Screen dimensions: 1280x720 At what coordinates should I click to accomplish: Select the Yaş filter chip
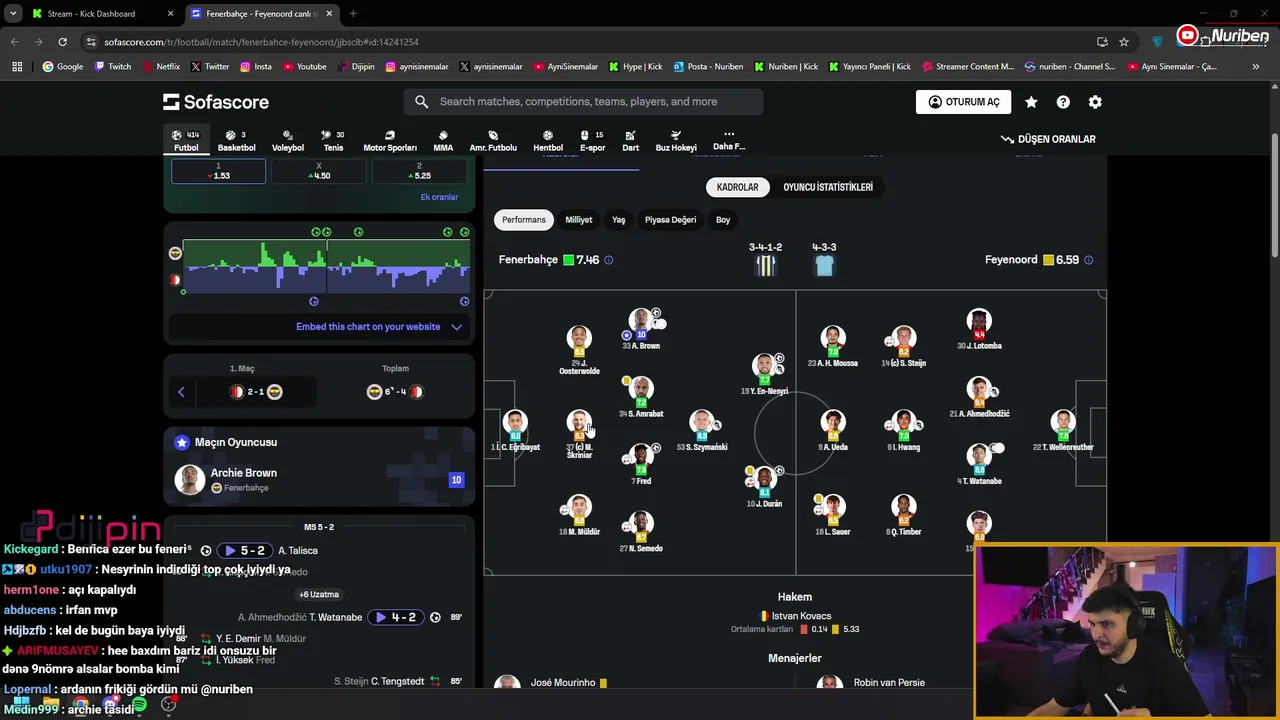pos(619,220)
